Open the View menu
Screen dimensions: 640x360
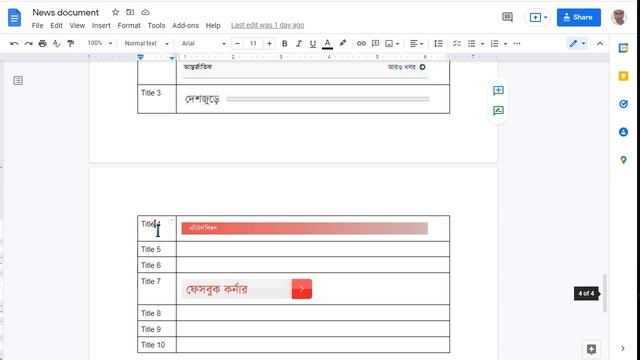[77, 25]
